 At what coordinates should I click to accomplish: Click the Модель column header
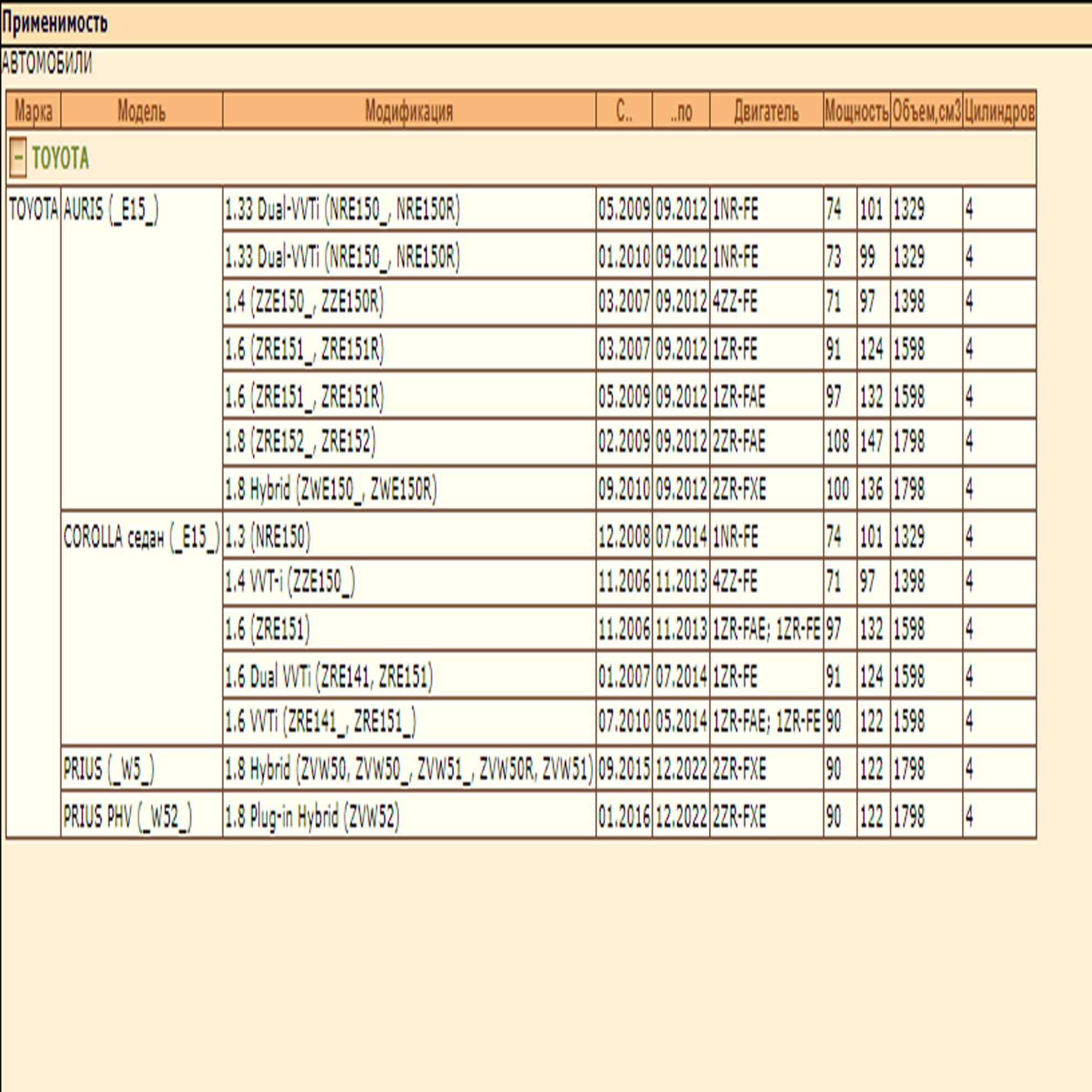point(141,111)
